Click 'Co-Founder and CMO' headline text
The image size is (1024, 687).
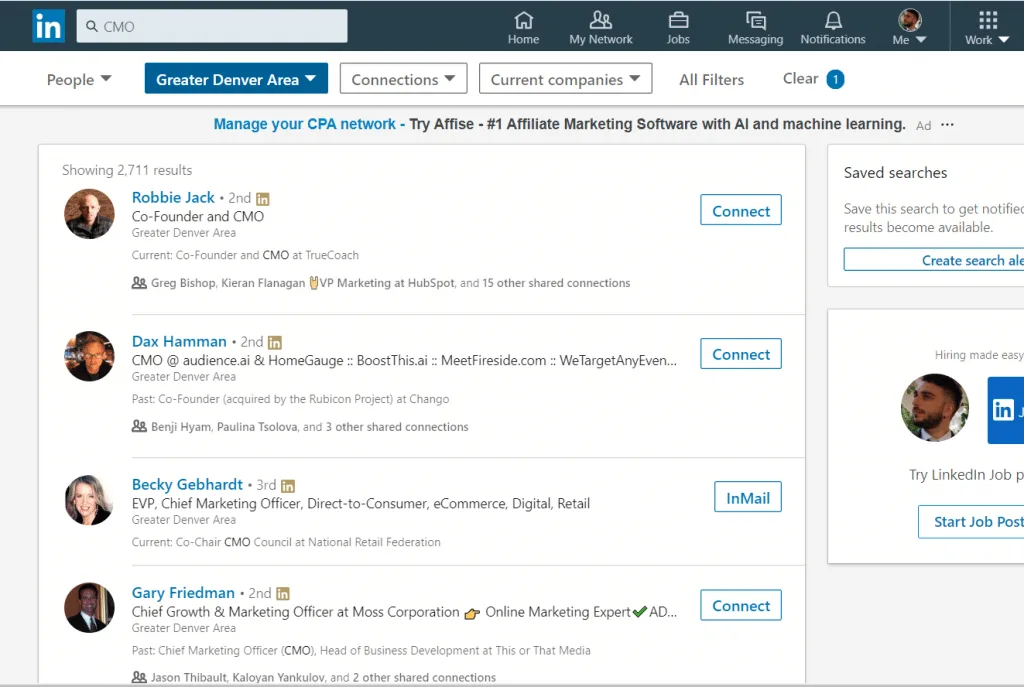(x=198, y=216)
